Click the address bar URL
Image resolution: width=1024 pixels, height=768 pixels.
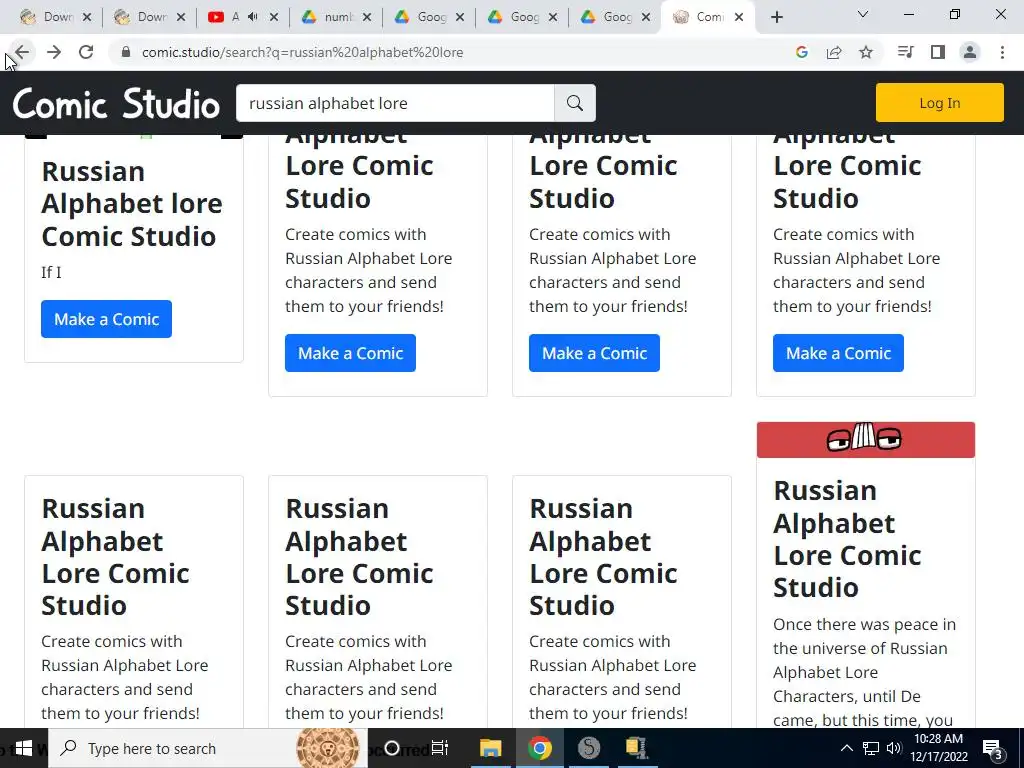point(302,52)
